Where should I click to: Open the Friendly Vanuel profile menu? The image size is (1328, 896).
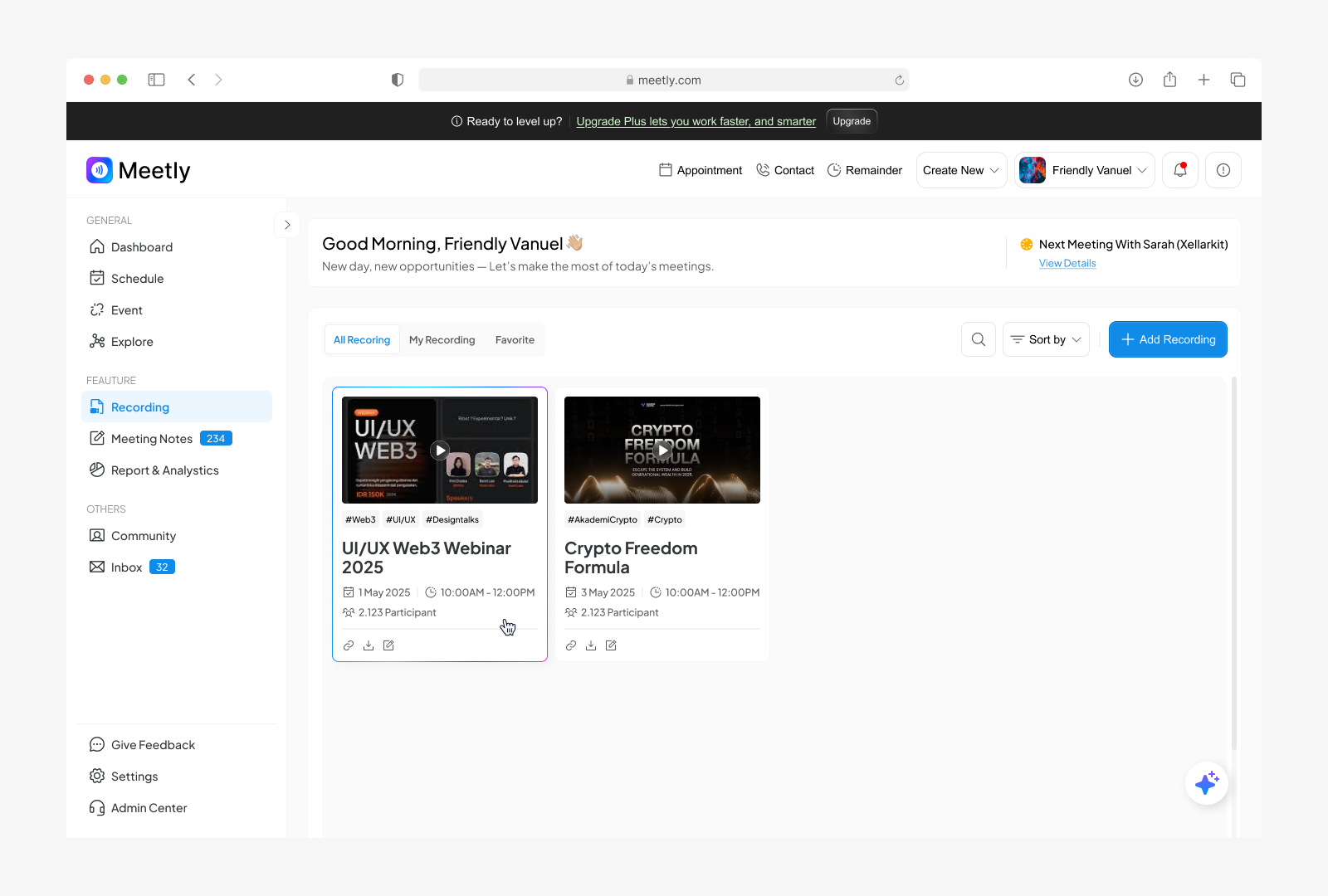tap(1083, 170)
